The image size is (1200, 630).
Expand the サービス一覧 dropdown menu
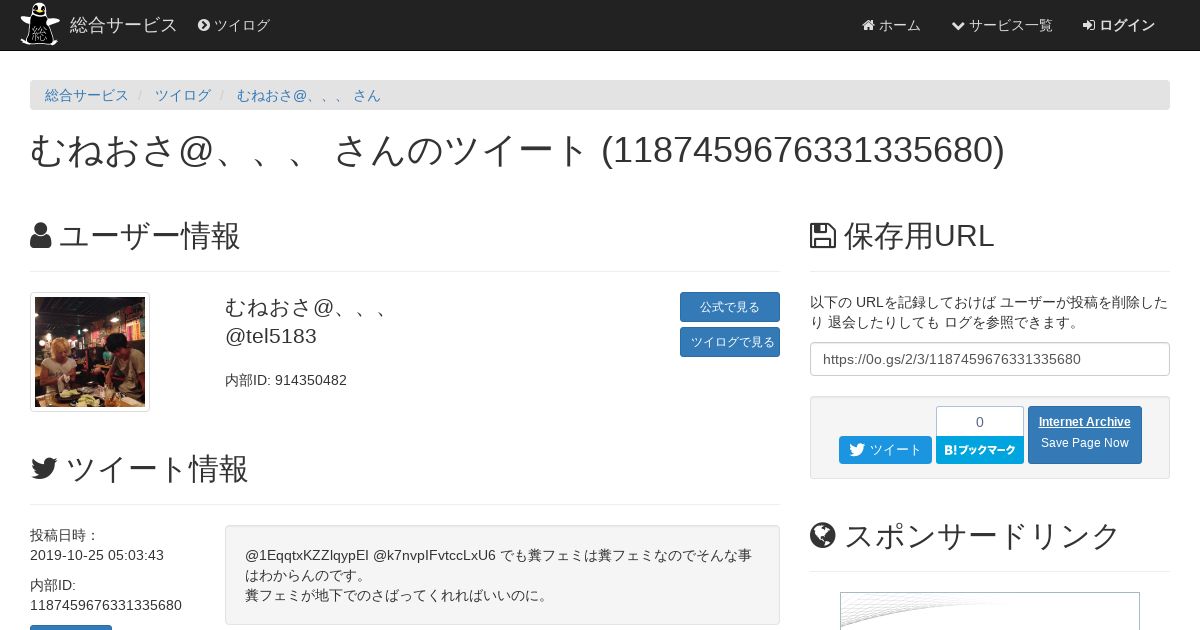point(1002,25)
